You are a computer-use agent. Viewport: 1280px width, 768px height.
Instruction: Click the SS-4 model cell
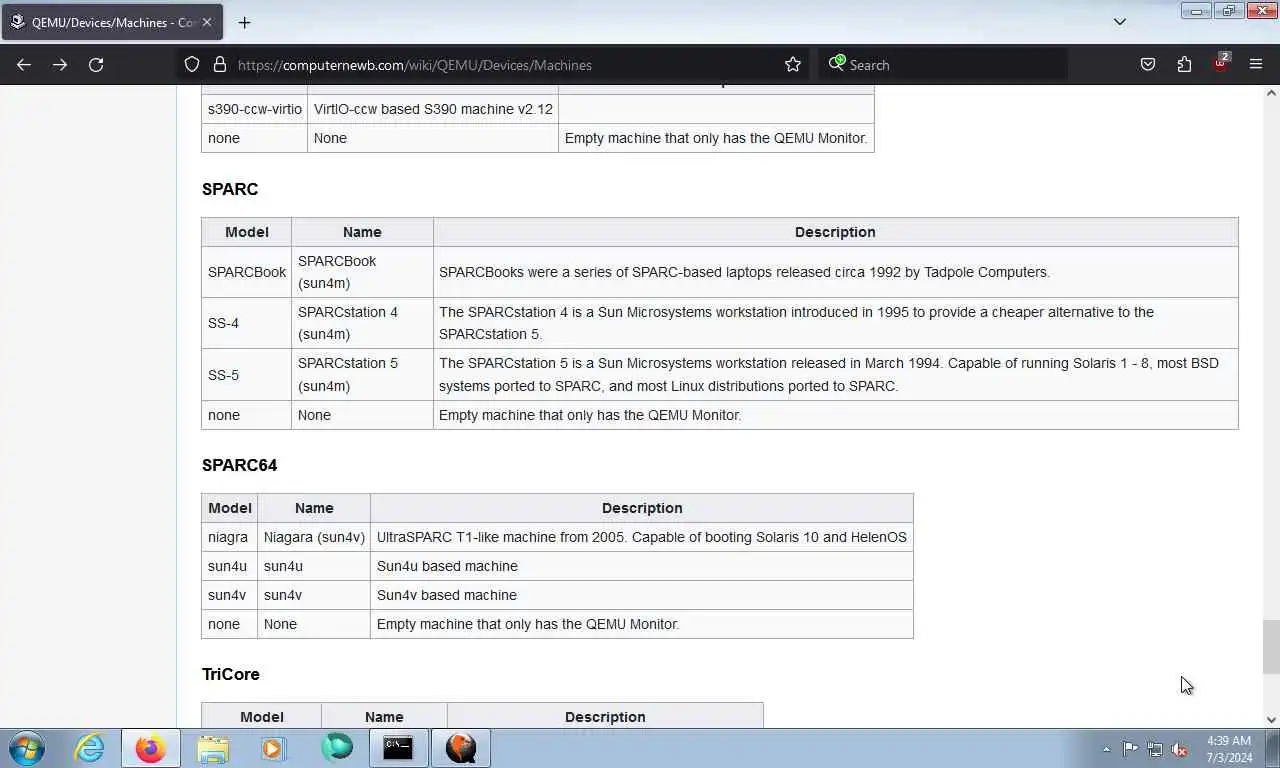(x=247, y=323)
